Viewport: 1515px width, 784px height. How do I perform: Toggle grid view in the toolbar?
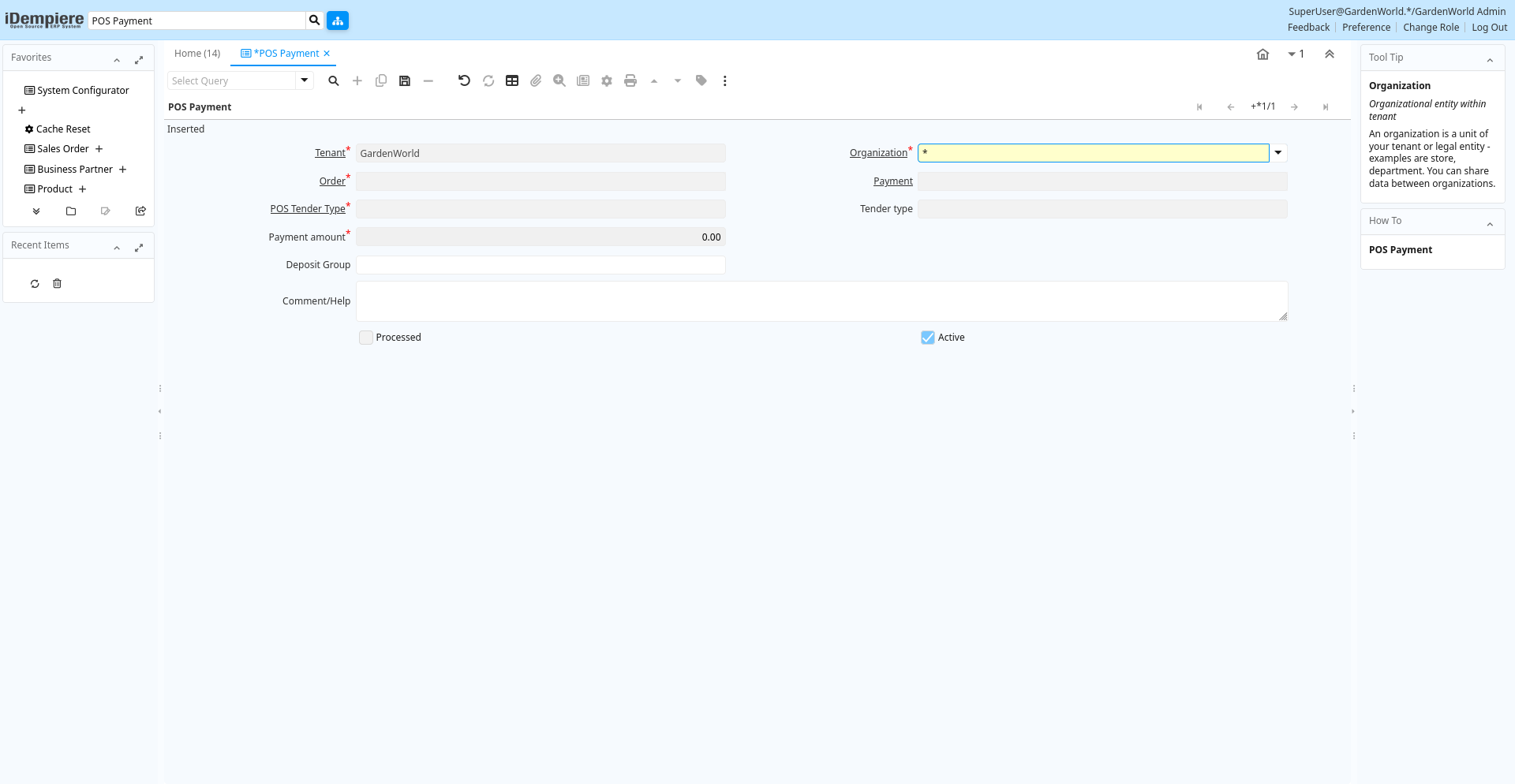tap(512, 81)
